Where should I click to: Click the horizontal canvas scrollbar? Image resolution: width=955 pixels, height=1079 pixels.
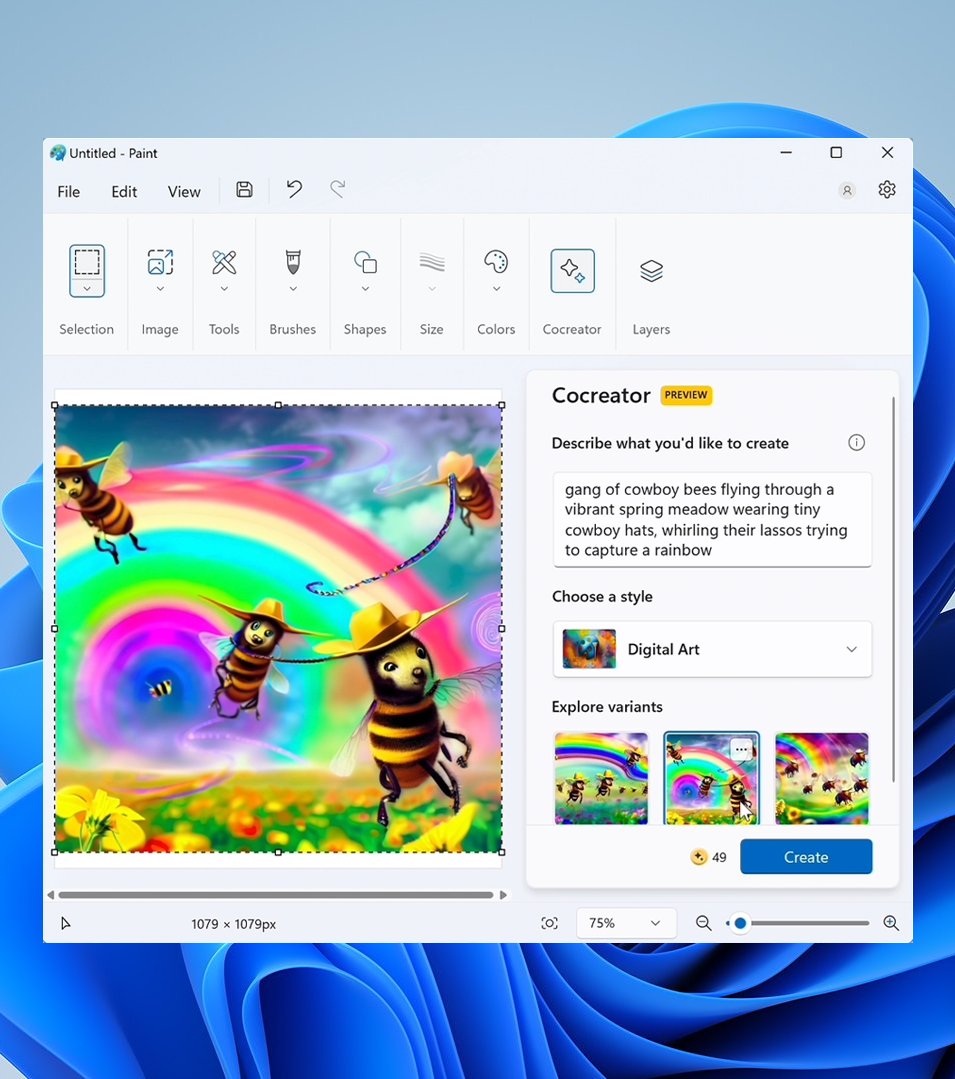(276, 895)
